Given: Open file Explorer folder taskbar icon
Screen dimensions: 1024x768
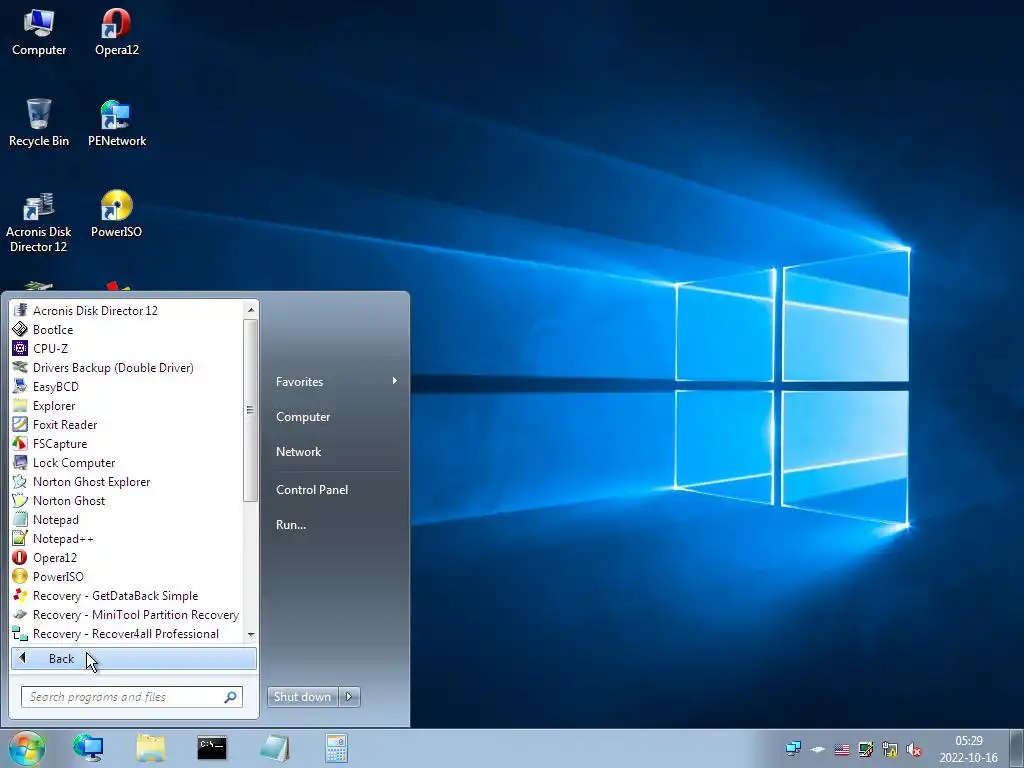Looking at the screenshot, I should click(150, 748).
